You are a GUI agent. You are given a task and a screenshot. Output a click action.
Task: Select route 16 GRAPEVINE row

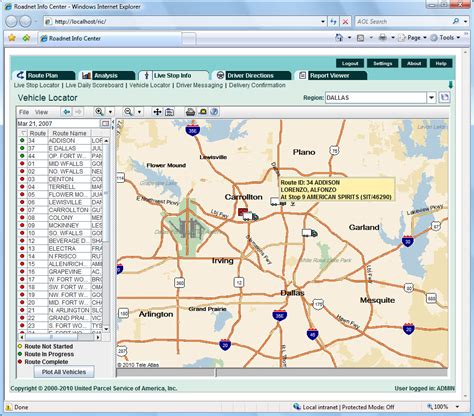click(x=60, y=272)
